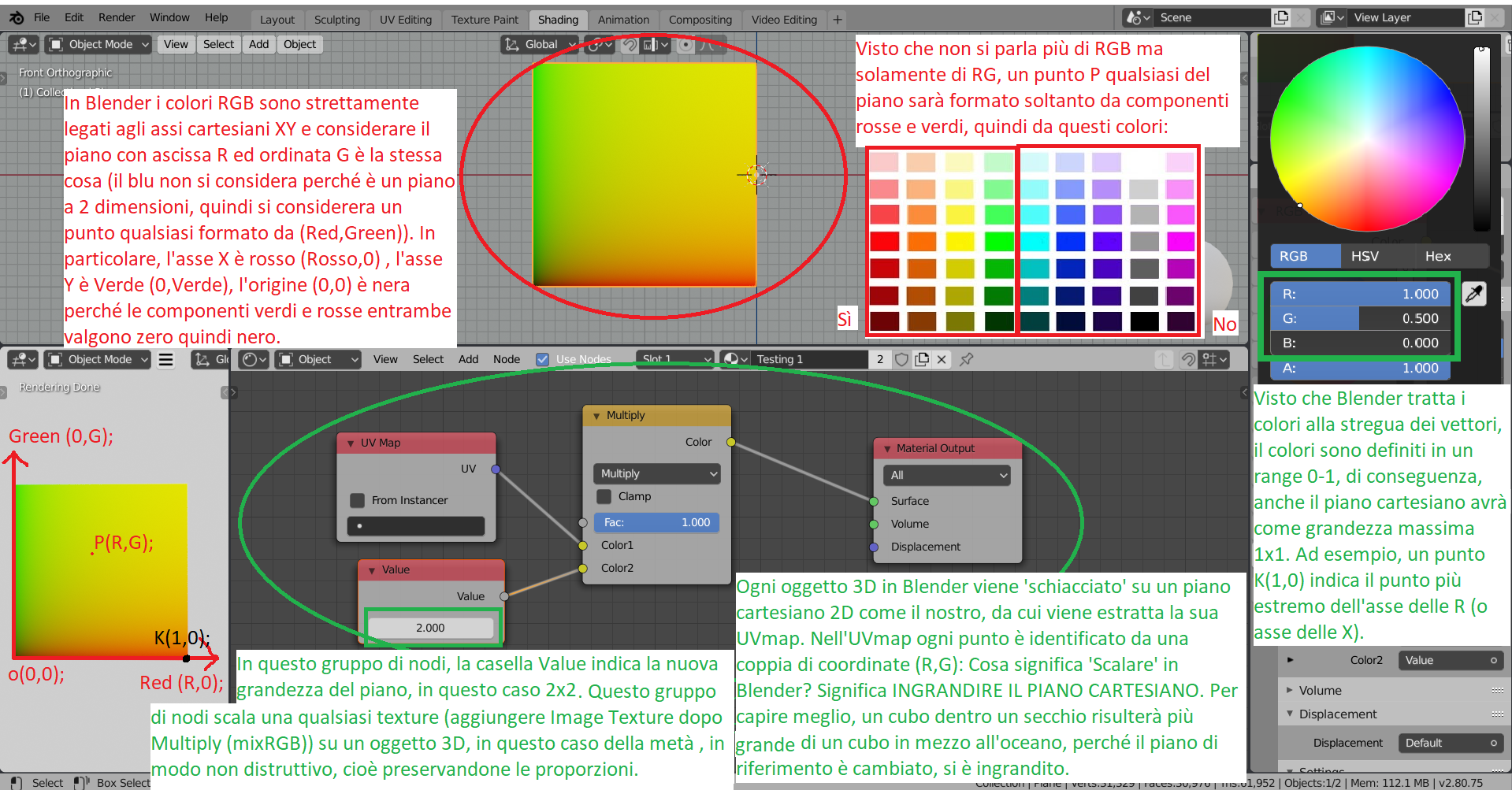Open the Texture Paint workspace tab
Screen dimensions: 1512x790
(x=485, y=20)
